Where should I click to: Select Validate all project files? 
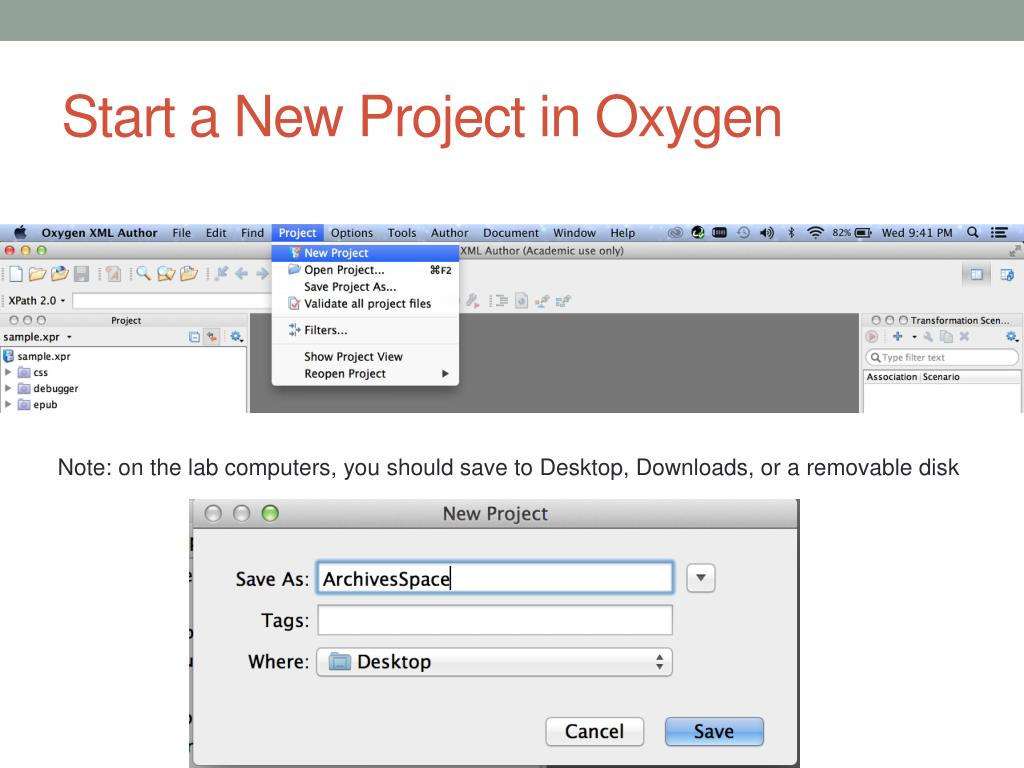[365, 304]
